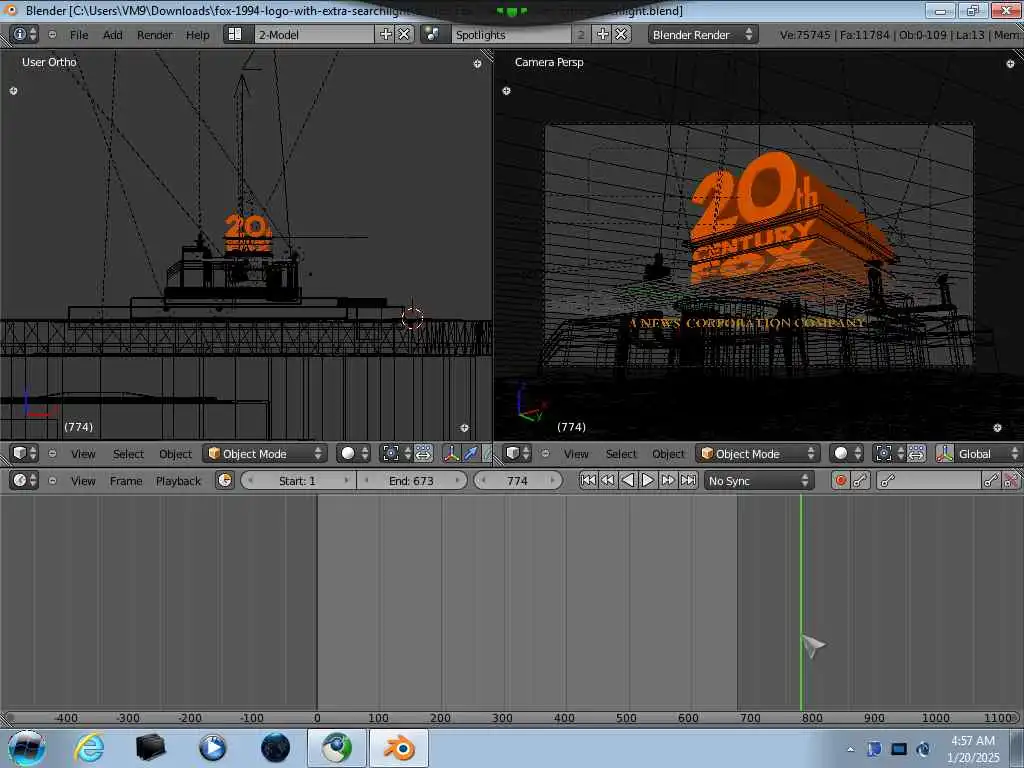Image resolution: width=1024 pixels, height=768 pixels.
Task: Open timeline editor type selector
Action: [x=25, y=481]
